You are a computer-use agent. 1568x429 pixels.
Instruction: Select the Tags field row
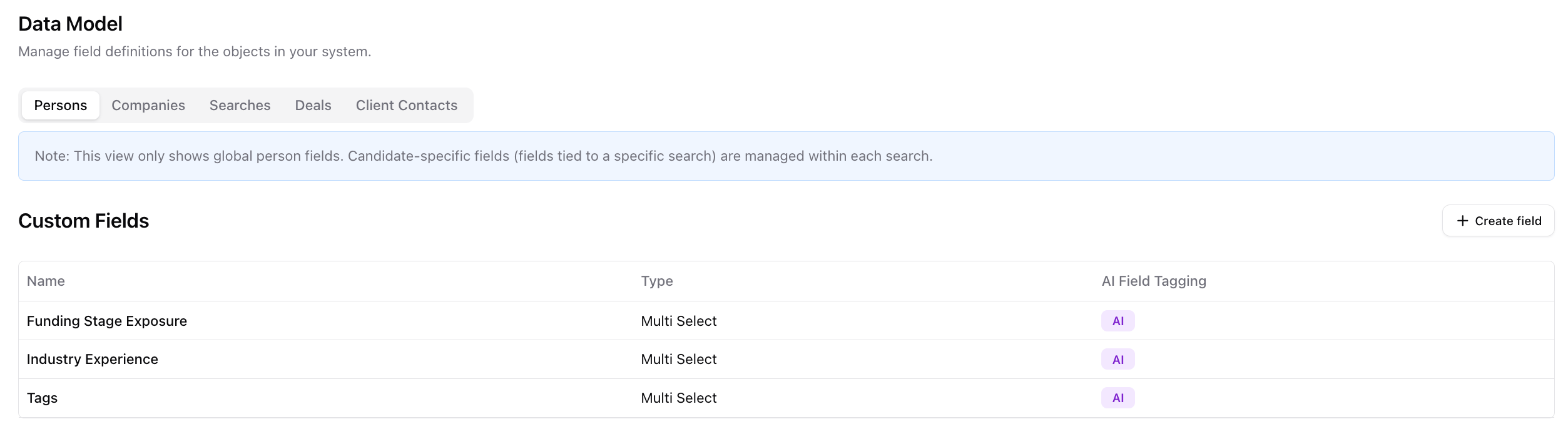pyautogui.click(x=786, y=398)
